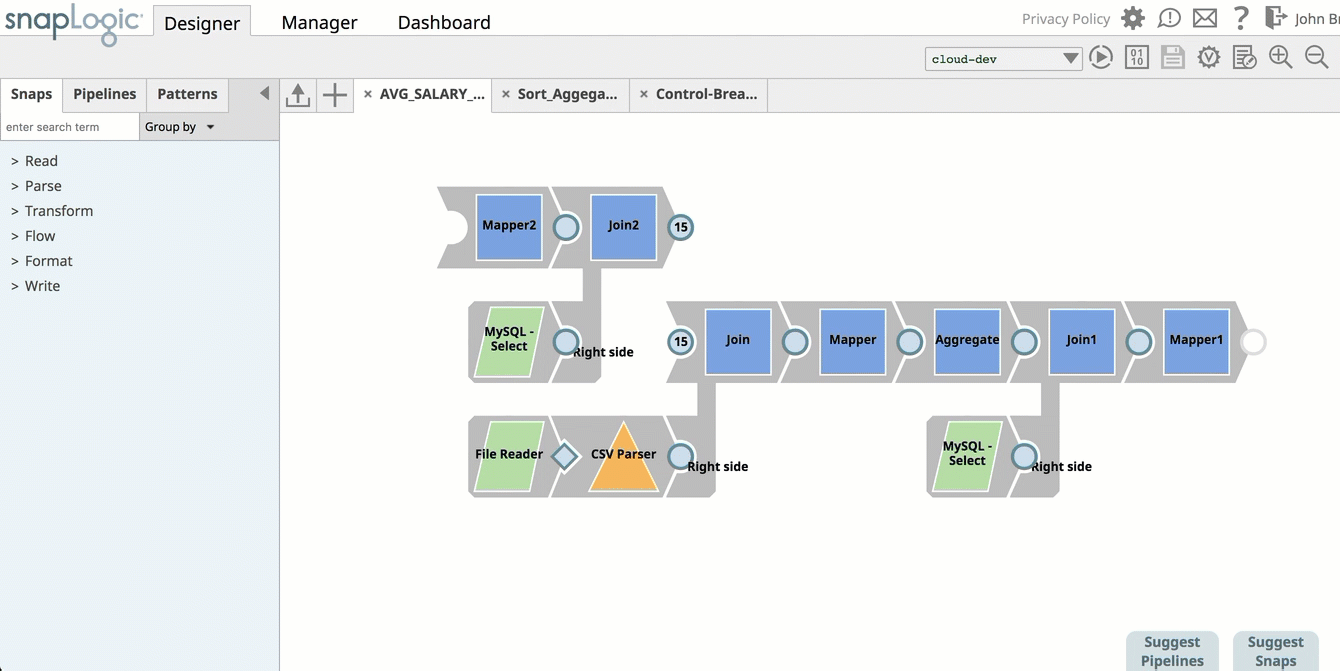Open the Privacy Policy link
The height and width of the screenshot is (671, 1340).
(x=1065, y=19)
